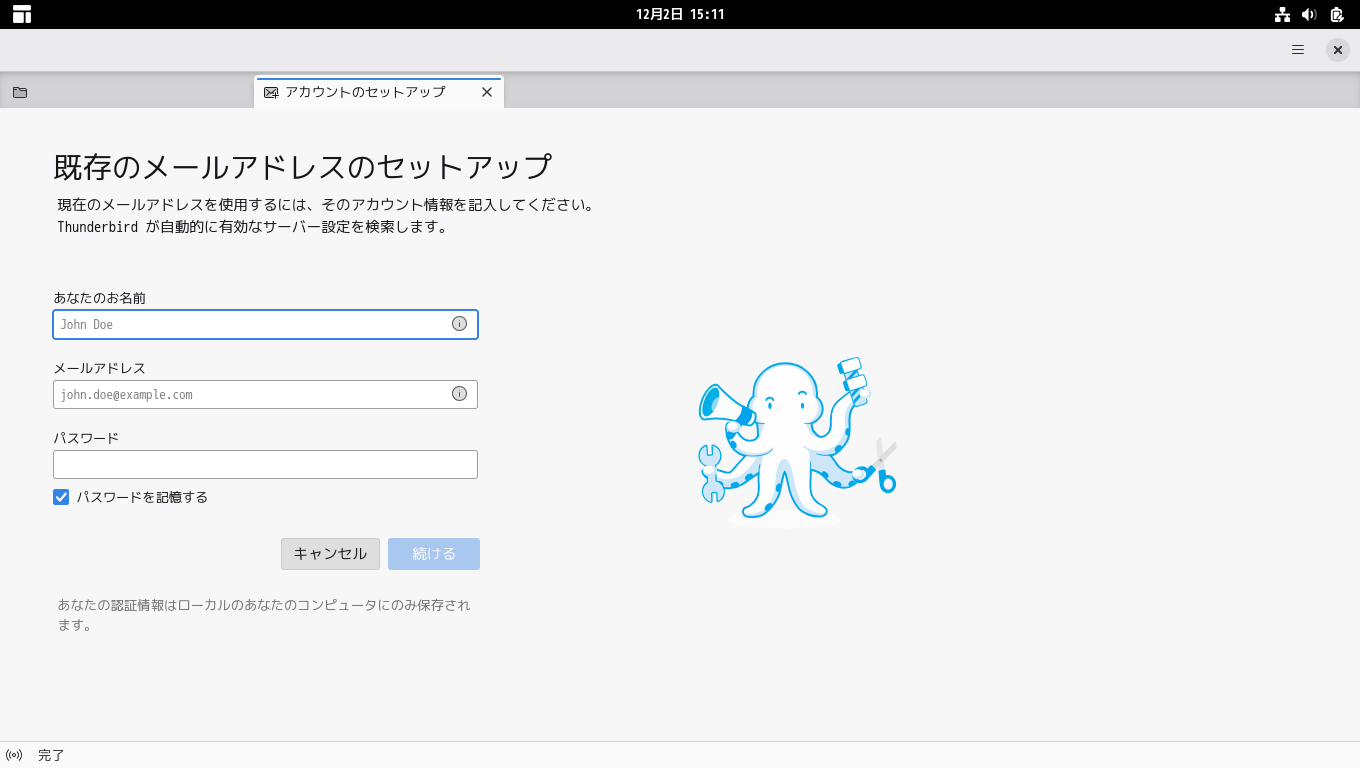Image resolution: width=1360 pixels, height=768 pixels.
Task: Click the volume icon in the top bar
Action: click(x=1310, y=14)
